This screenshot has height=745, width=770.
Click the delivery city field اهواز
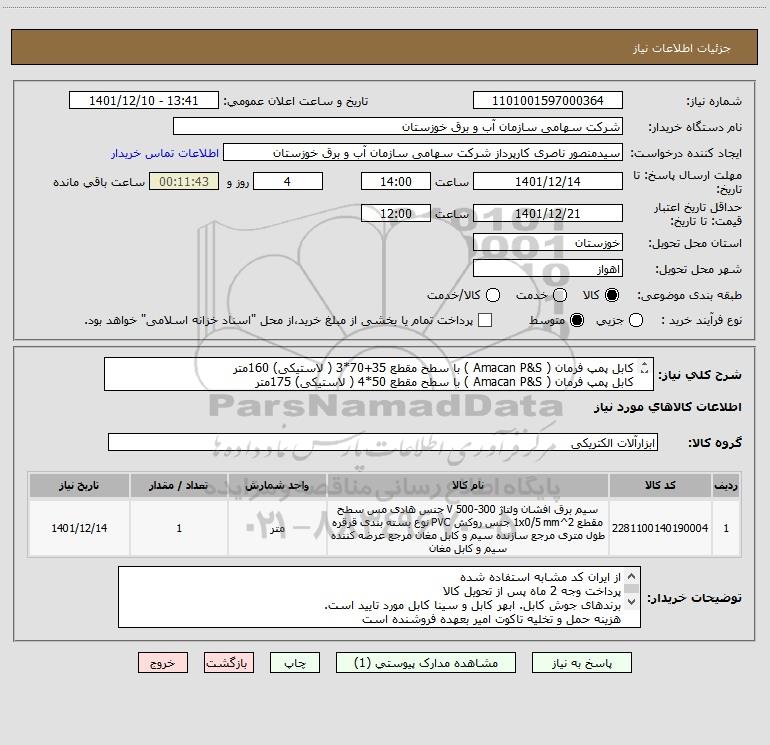point(548,269)
